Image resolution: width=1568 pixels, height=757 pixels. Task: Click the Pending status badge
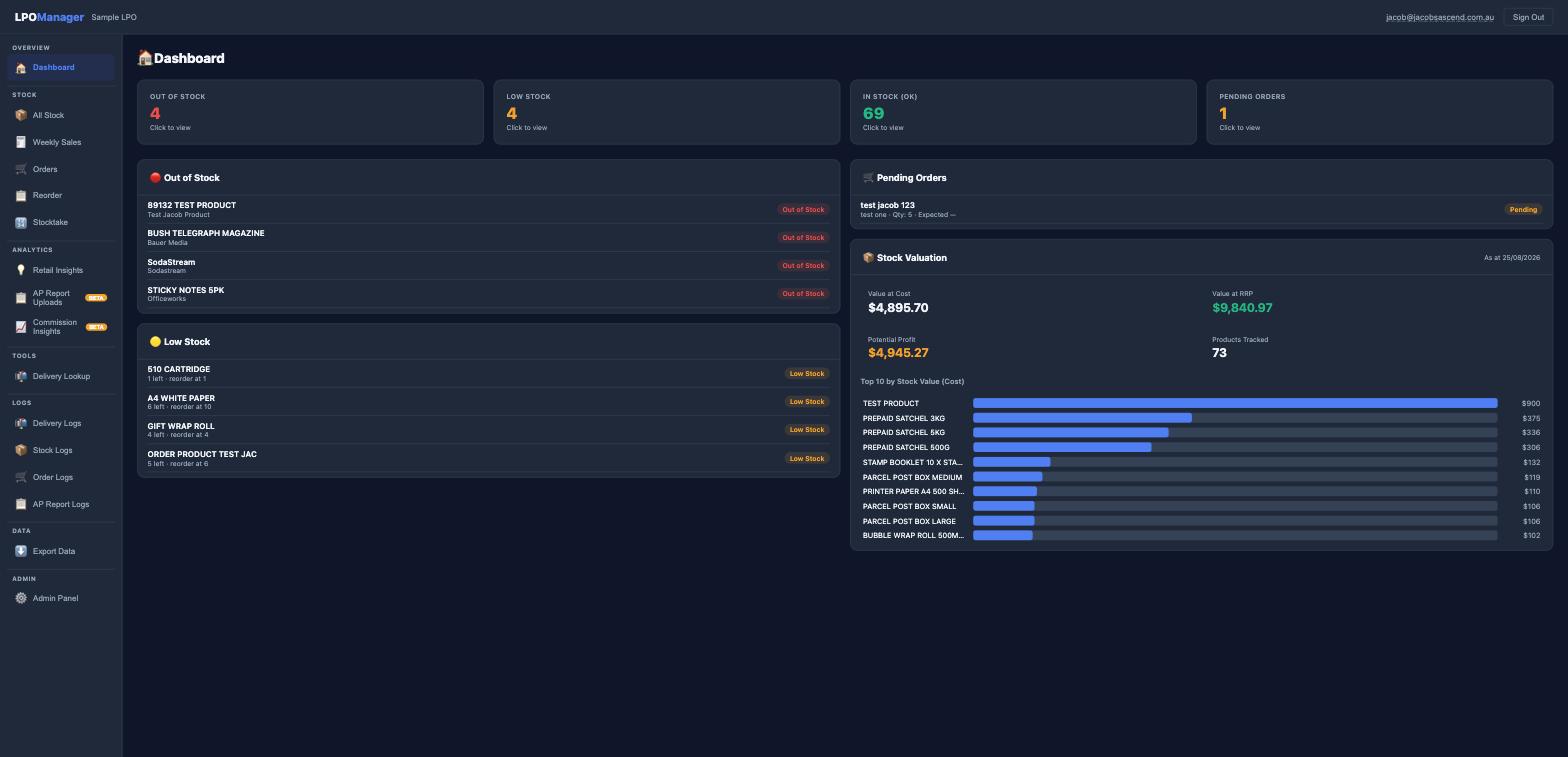point(1523,210)
